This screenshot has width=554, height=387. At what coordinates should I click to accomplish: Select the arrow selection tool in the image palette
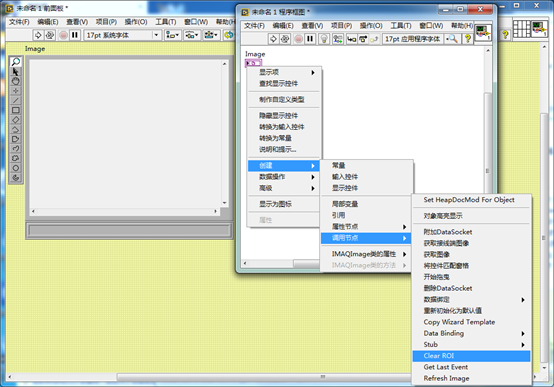(x=16, y=71)
